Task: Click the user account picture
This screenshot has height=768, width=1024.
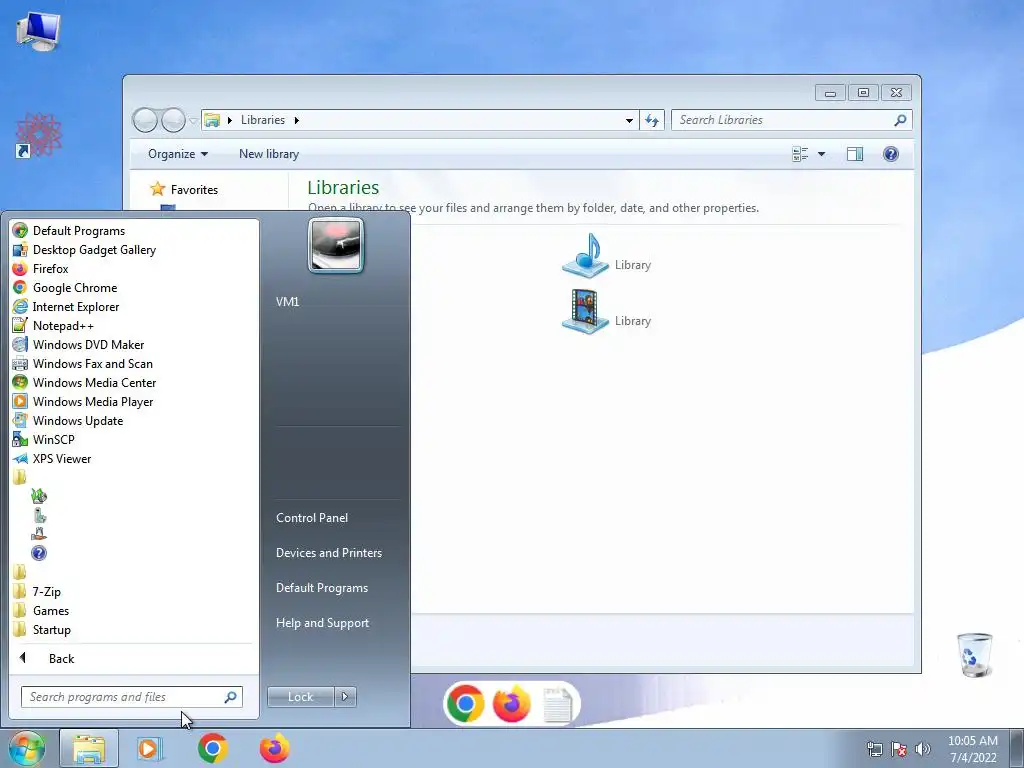Action: [336, 245]
